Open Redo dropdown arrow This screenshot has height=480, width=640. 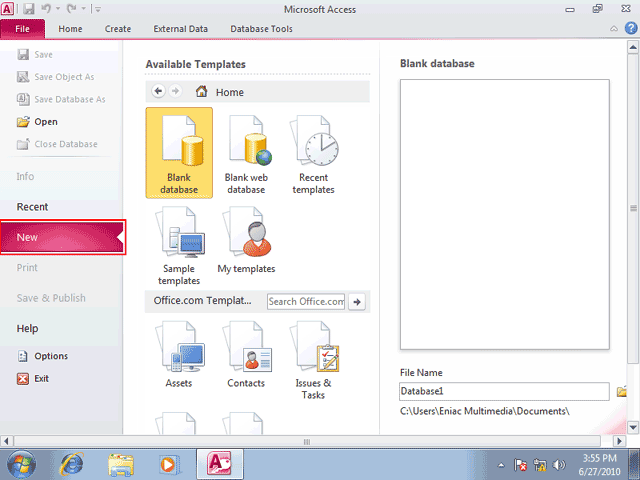[x=84, y=9]
